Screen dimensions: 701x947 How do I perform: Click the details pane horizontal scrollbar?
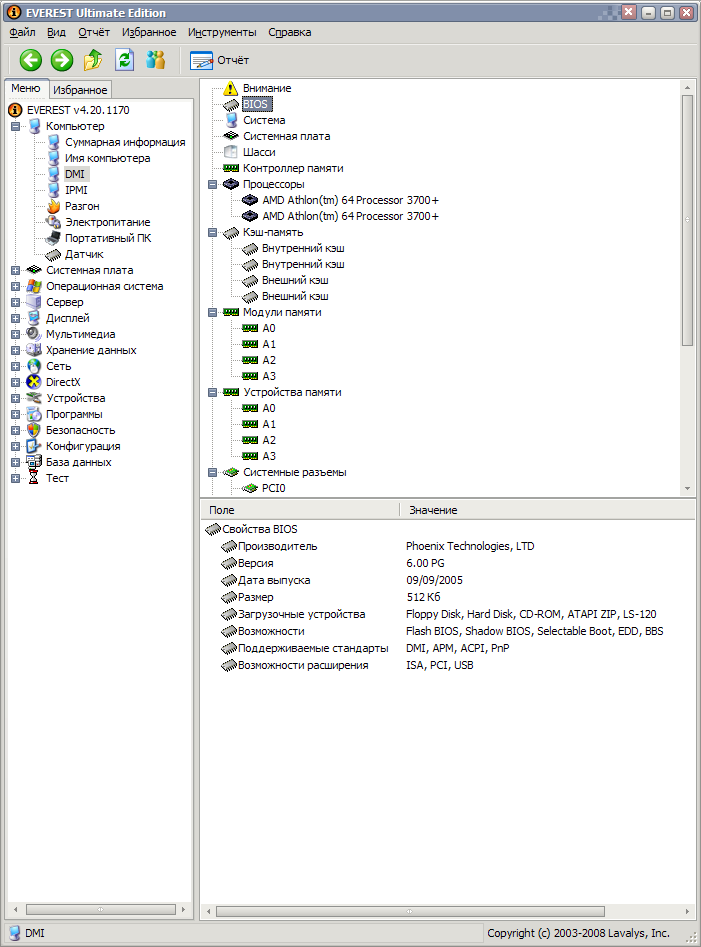[410, 911]
